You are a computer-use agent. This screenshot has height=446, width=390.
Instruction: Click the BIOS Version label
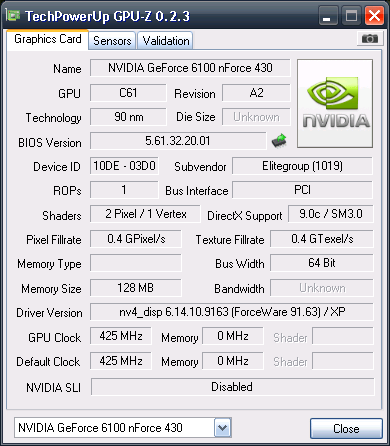pos(50,143)
